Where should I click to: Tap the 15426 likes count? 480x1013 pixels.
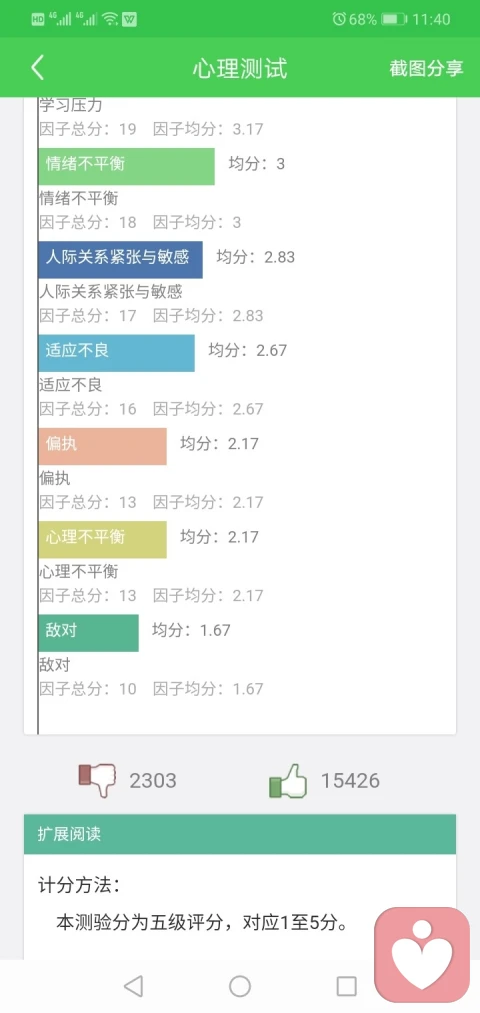tap(350, 781)
